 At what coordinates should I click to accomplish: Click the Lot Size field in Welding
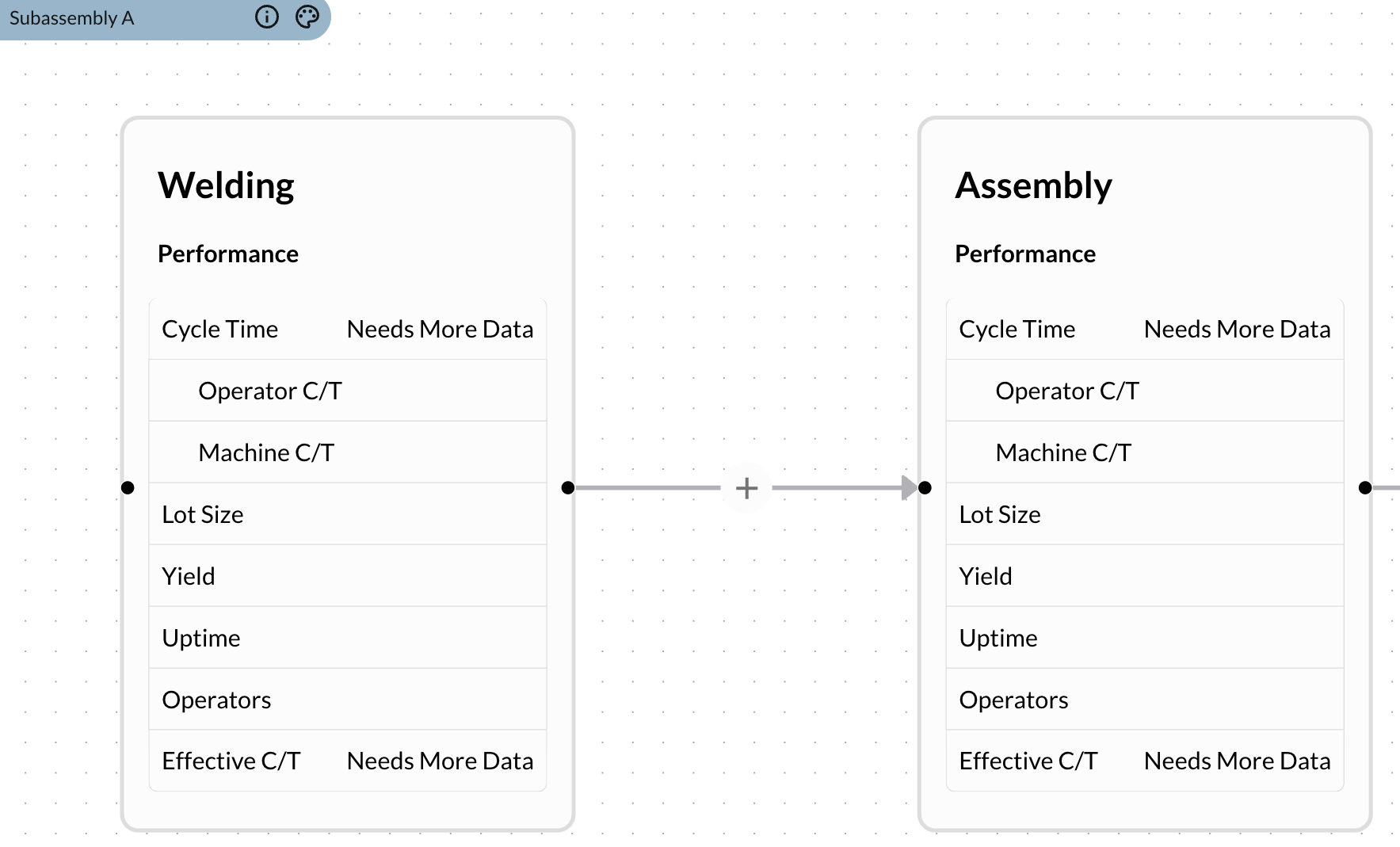pyautogui.click(x=203, y=513)
